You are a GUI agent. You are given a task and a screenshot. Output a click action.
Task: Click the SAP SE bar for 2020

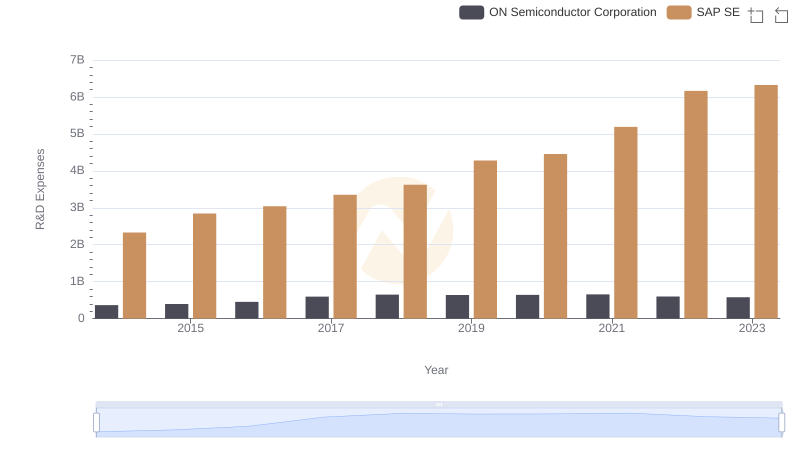[x=556, y=236]
